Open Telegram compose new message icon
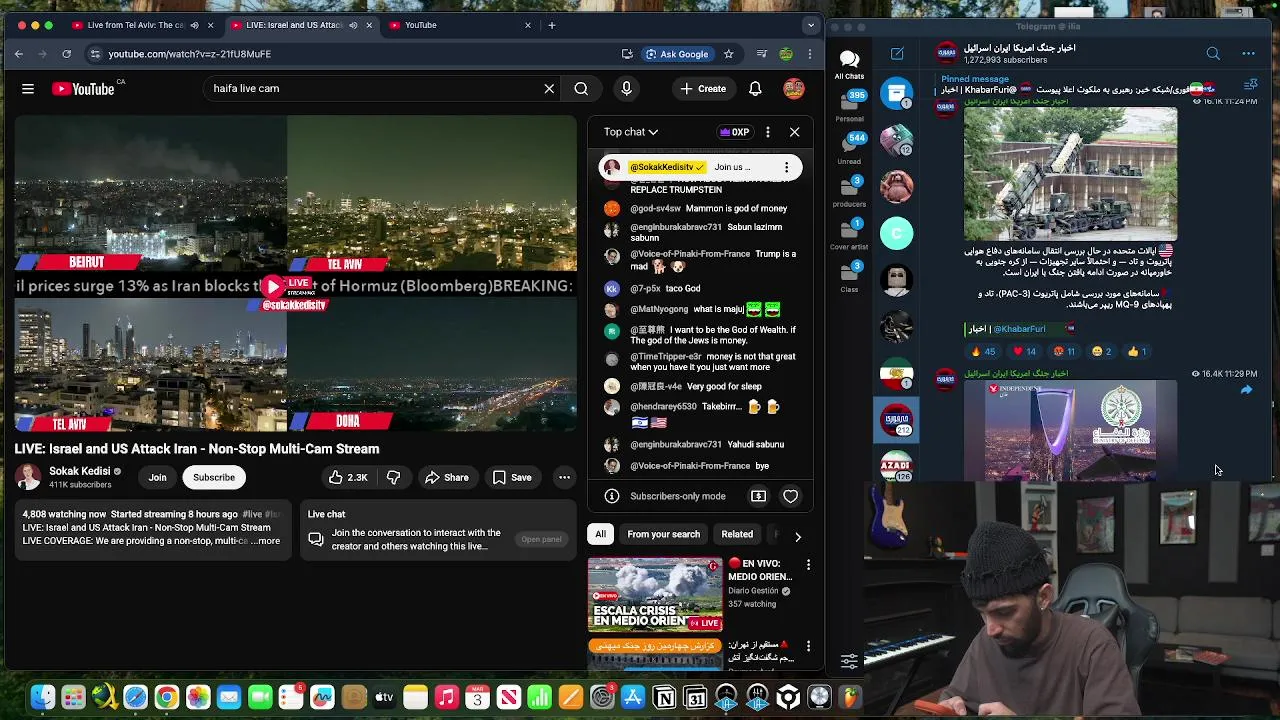1280x720 pixels. pos(897,54)
